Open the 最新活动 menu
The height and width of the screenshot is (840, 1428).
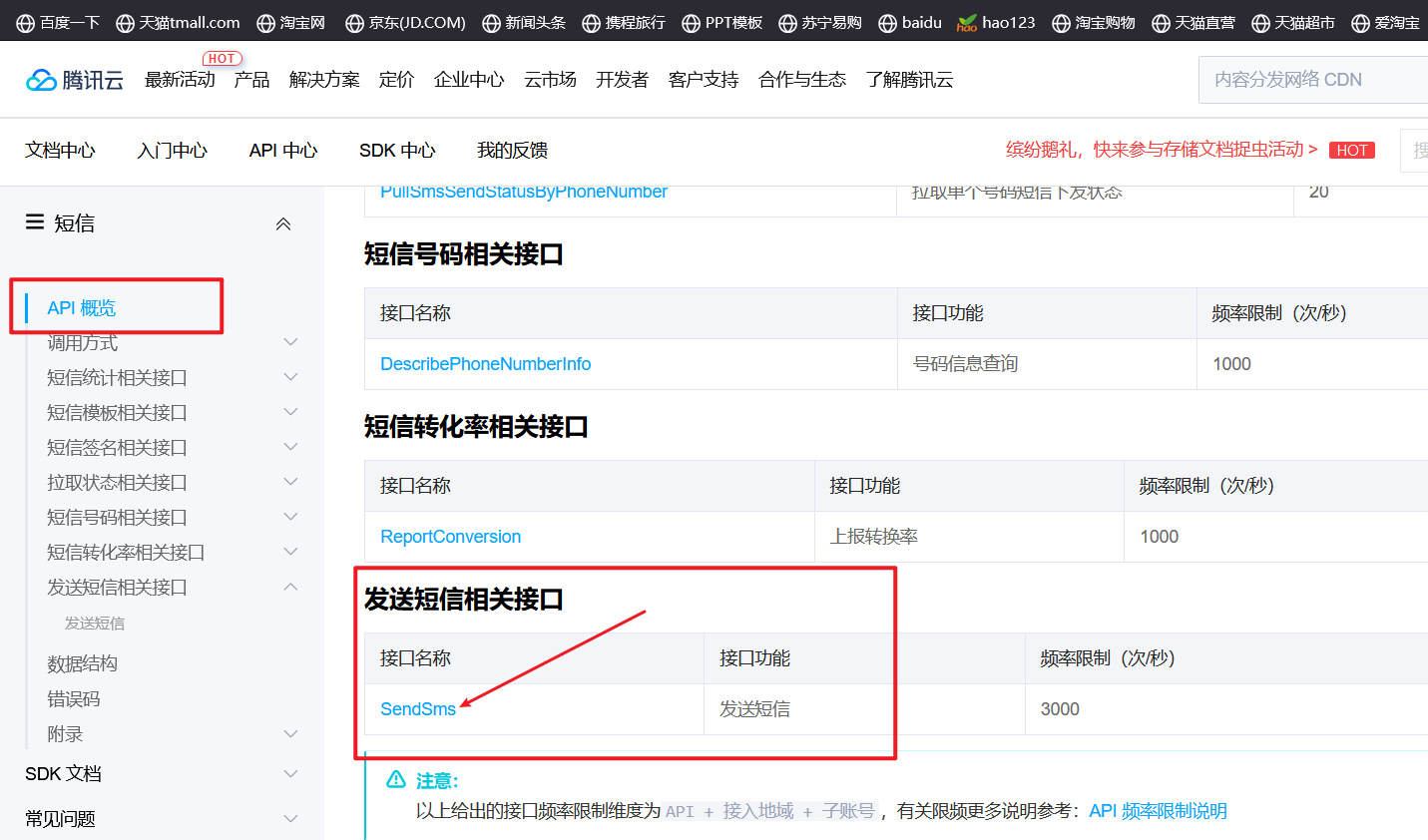[180, 80]
